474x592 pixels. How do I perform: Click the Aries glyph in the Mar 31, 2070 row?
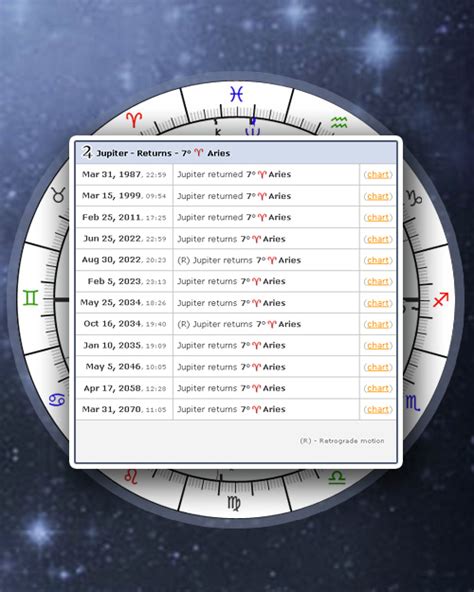coord(256,409)
